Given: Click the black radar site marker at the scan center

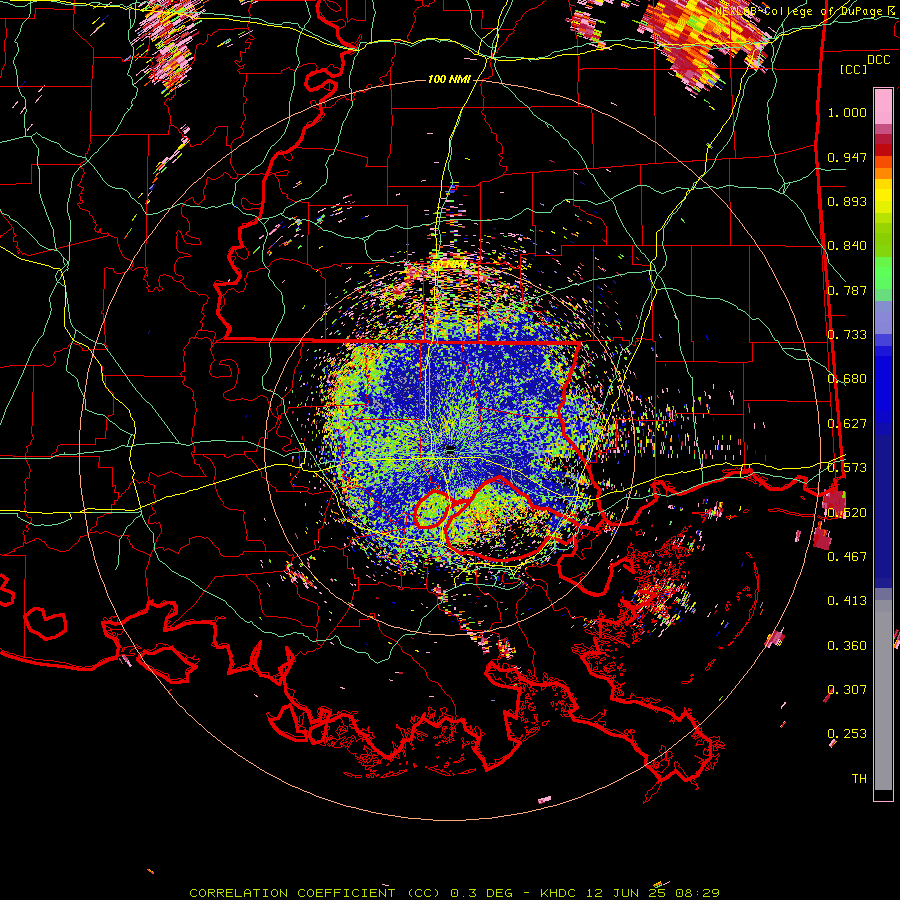Looking at the screenshot, I should coord(450,450).
